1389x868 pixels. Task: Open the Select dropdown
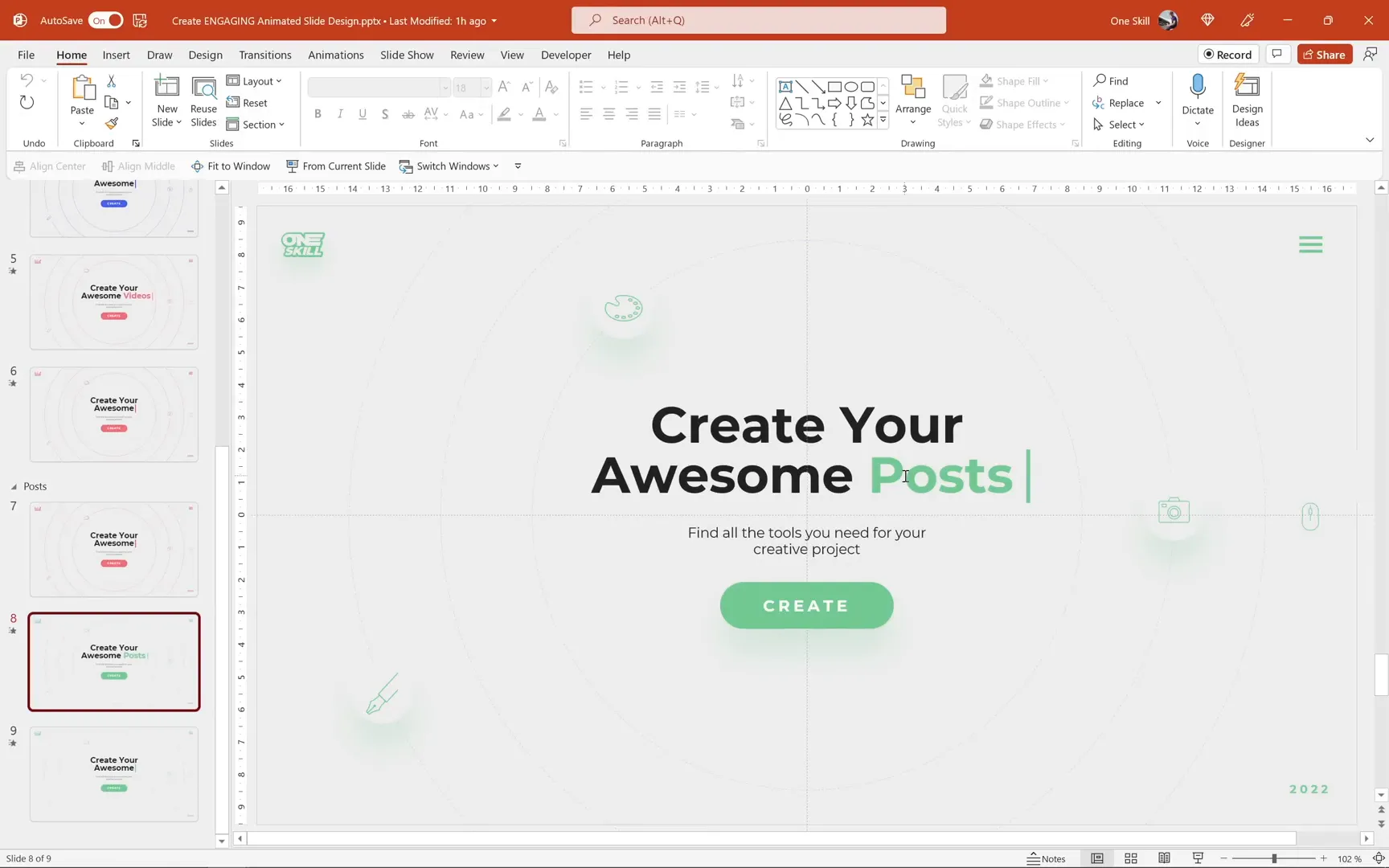[x=1119, y=125]
